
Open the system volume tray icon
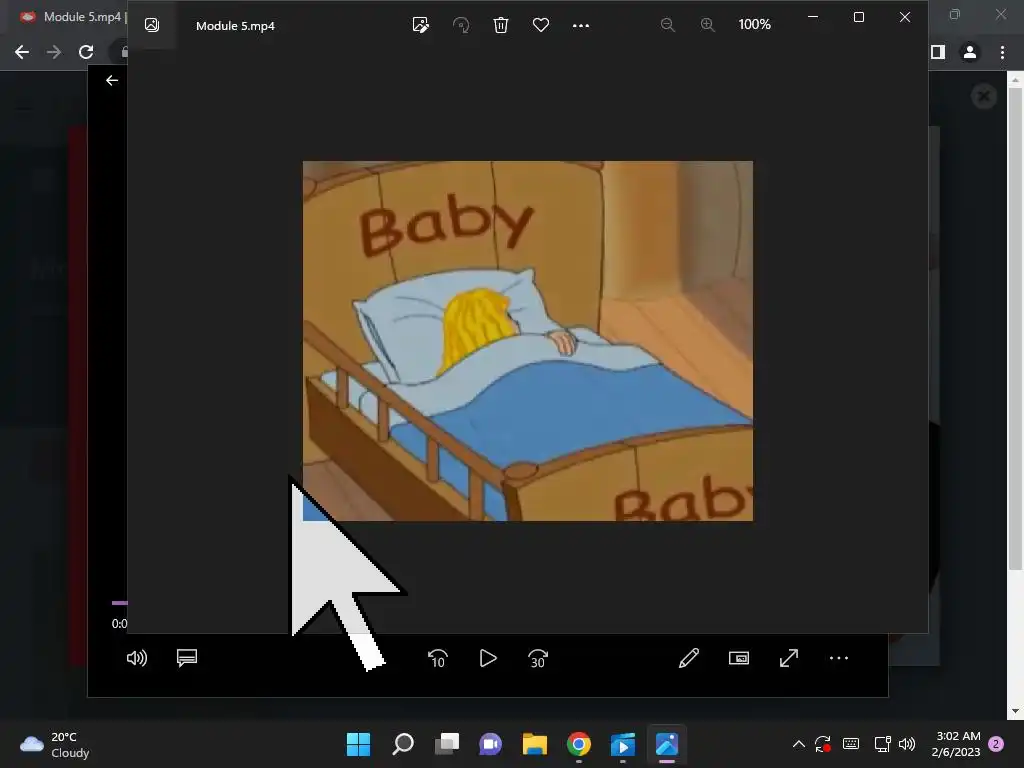pyautogui.click(x=907, y=744)
